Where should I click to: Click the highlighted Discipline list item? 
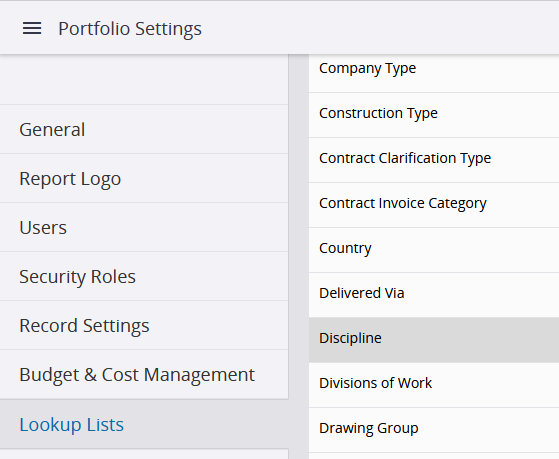click(434, 340)
